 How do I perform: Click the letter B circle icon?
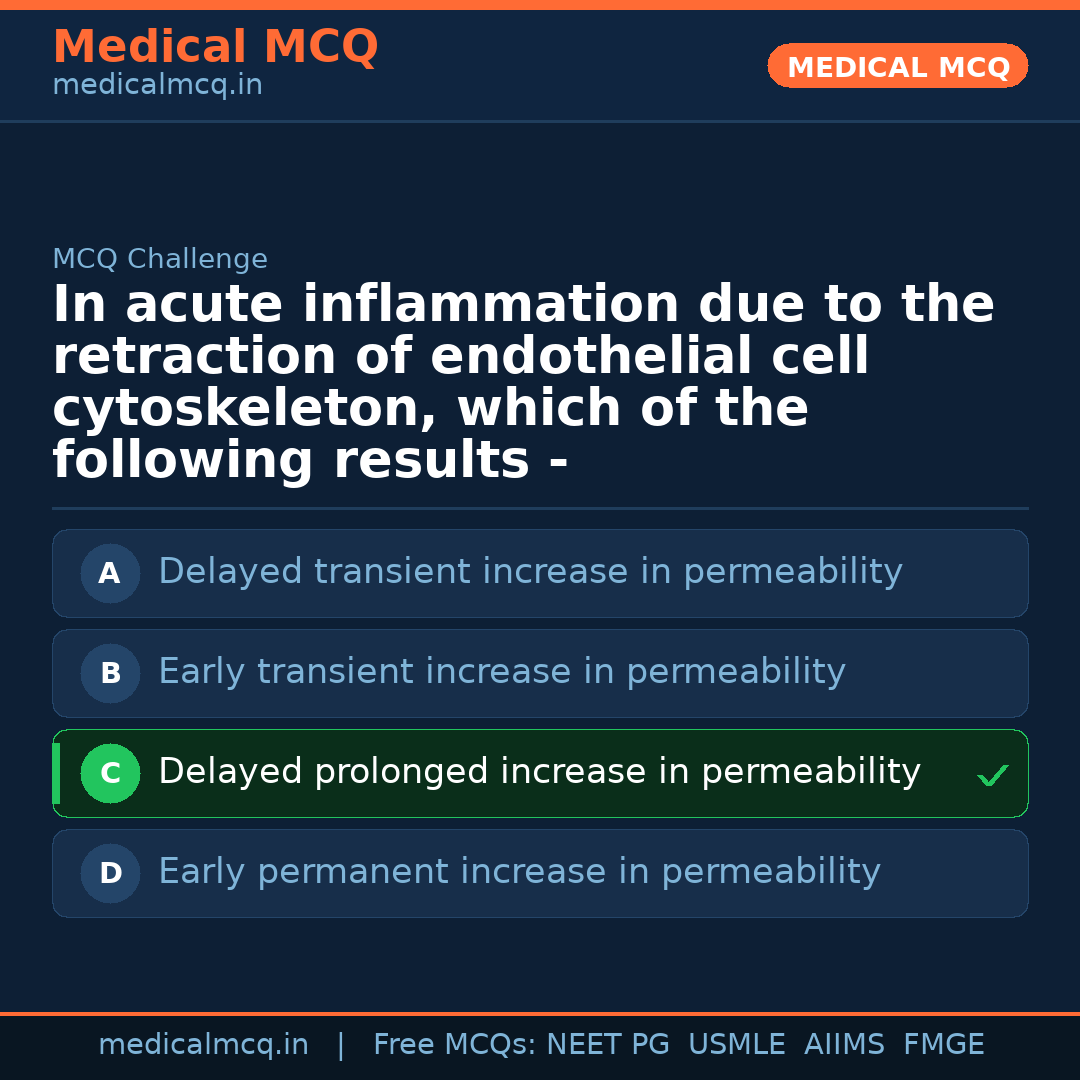point(110,673)
